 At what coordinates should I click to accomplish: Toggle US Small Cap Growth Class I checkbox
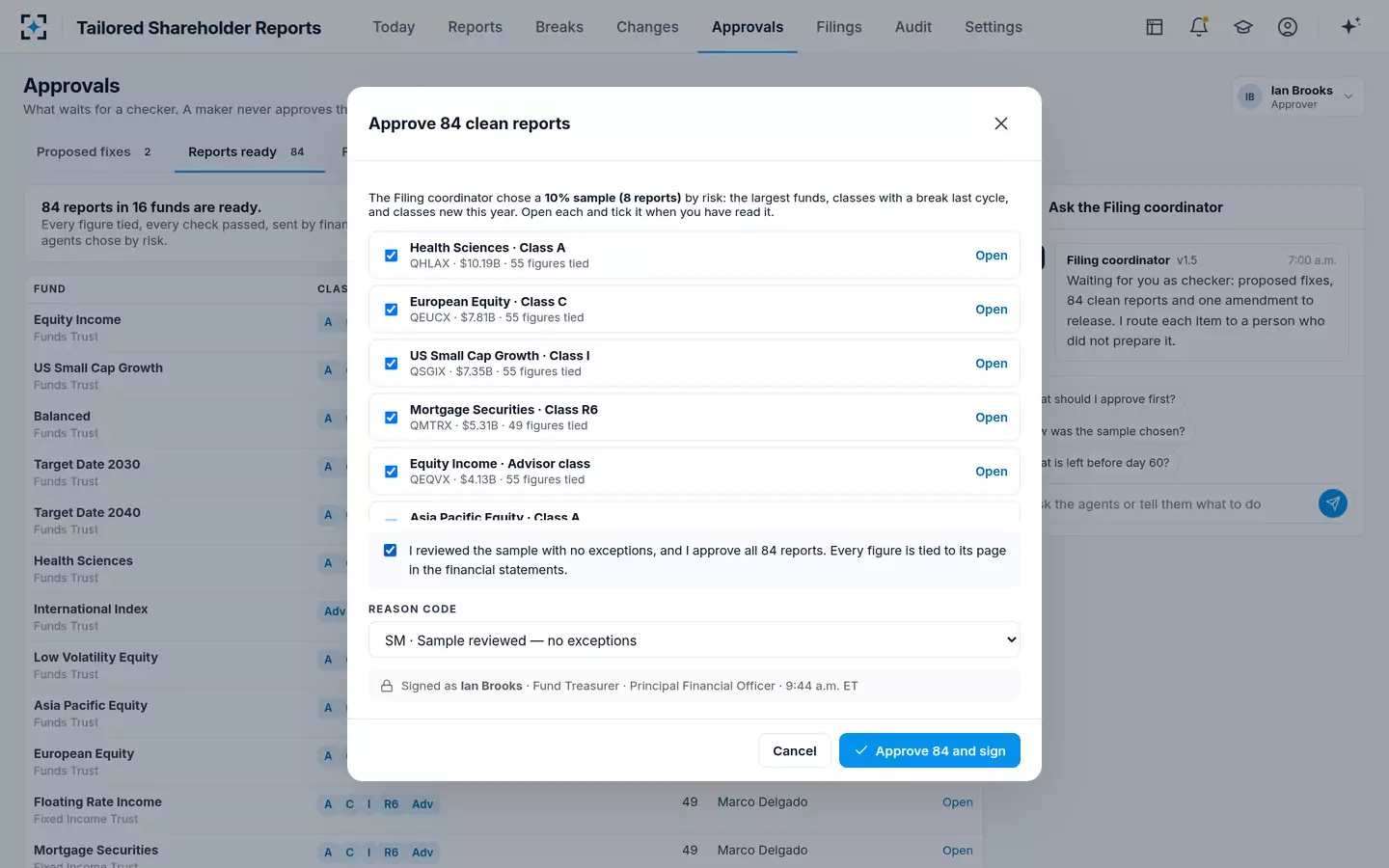coord(391,364)
